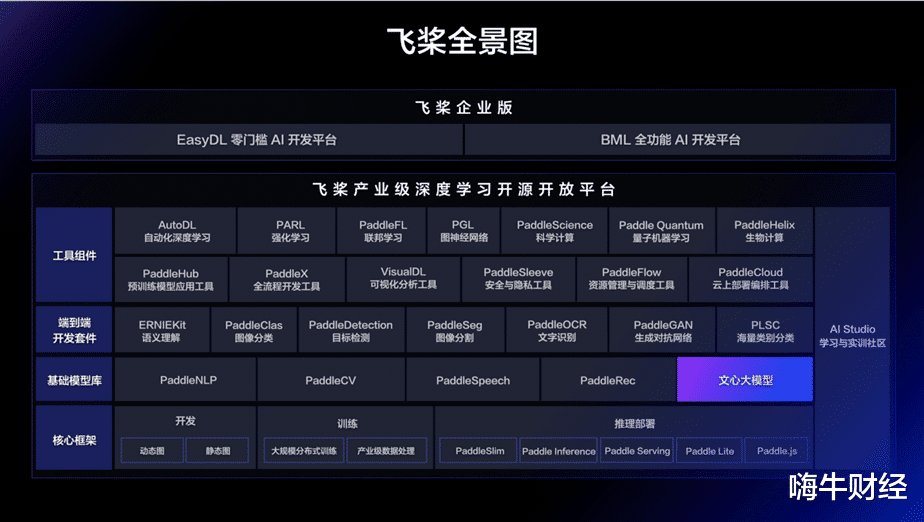
Task: Open the PaddleSeg 图像分割 tile
Action: [x=456, y=330]
